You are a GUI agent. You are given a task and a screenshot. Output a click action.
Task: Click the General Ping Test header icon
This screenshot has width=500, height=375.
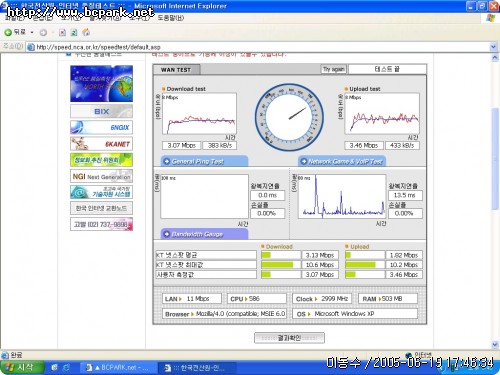[x=166, y=161]
